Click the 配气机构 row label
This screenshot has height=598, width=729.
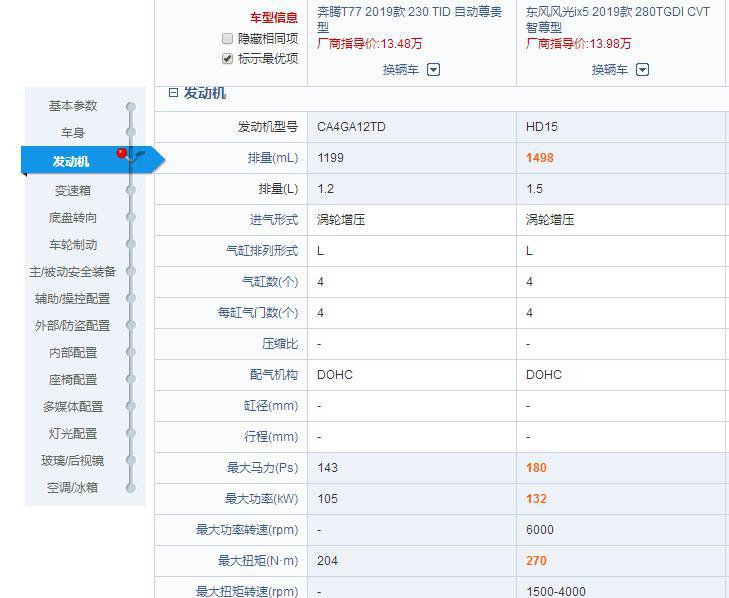tap(274, 374)
